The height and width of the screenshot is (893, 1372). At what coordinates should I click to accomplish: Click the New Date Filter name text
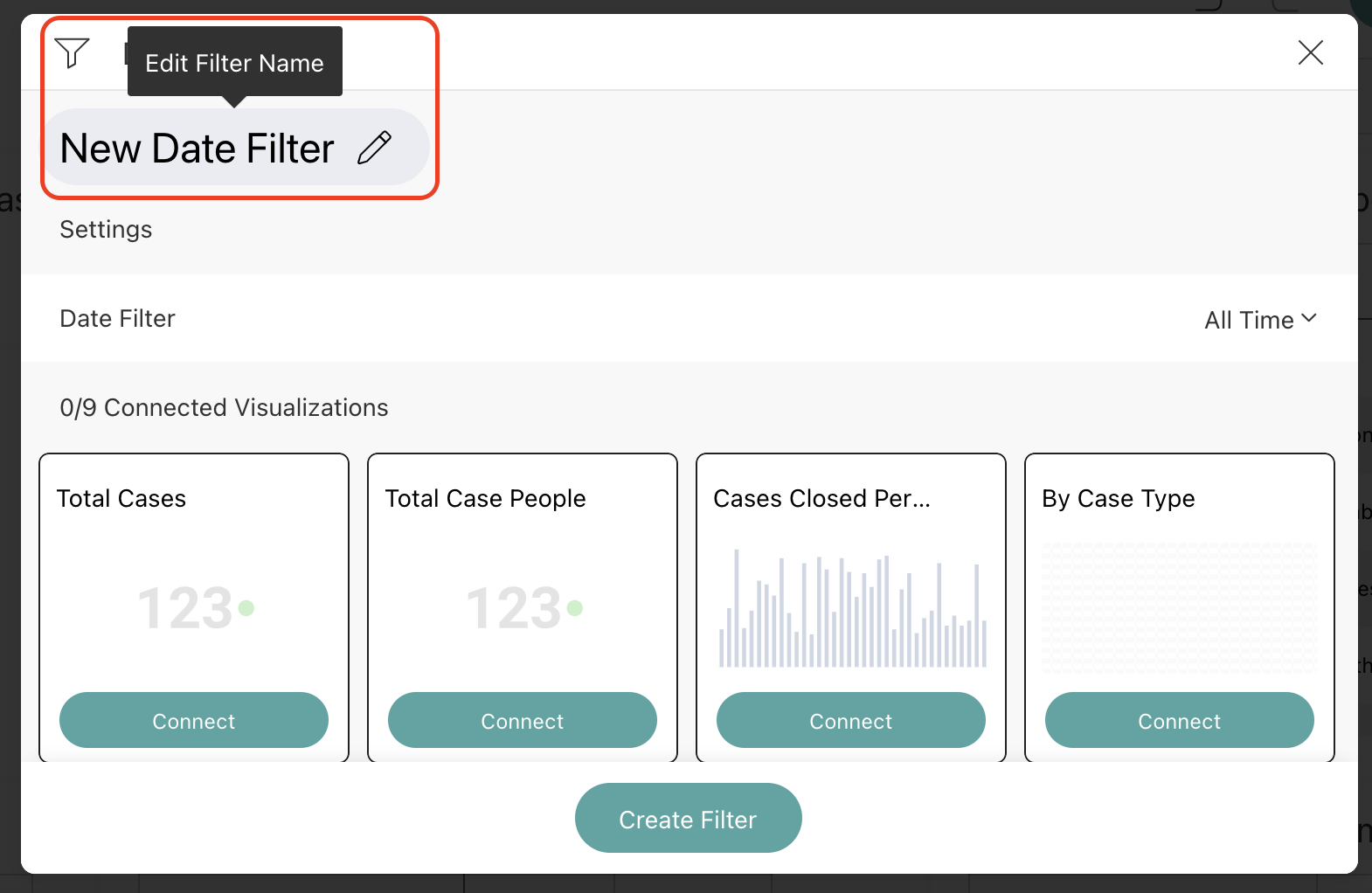(197, 149)
